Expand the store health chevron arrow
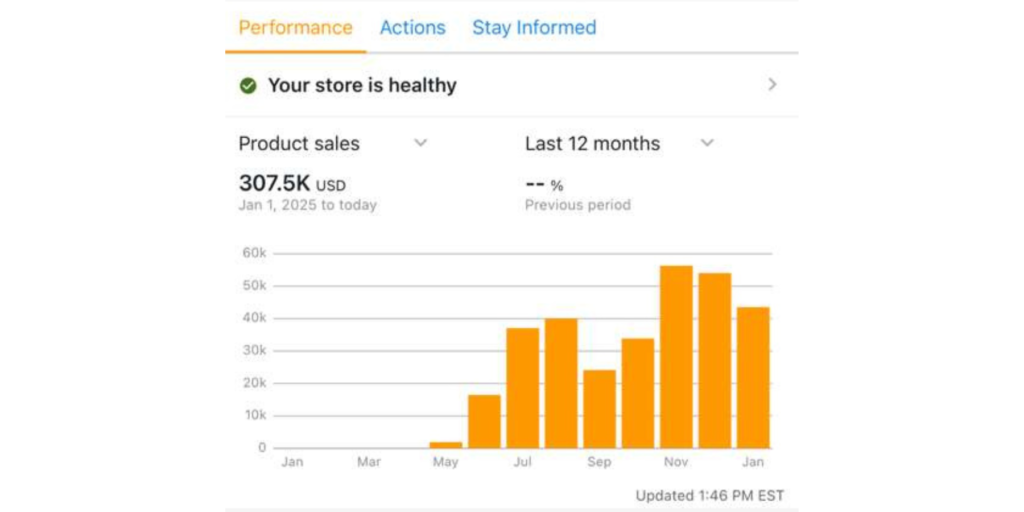Image resolution: width=1024 pixels, height=512 pixels. pyautogui.click(x=772, y=85)
